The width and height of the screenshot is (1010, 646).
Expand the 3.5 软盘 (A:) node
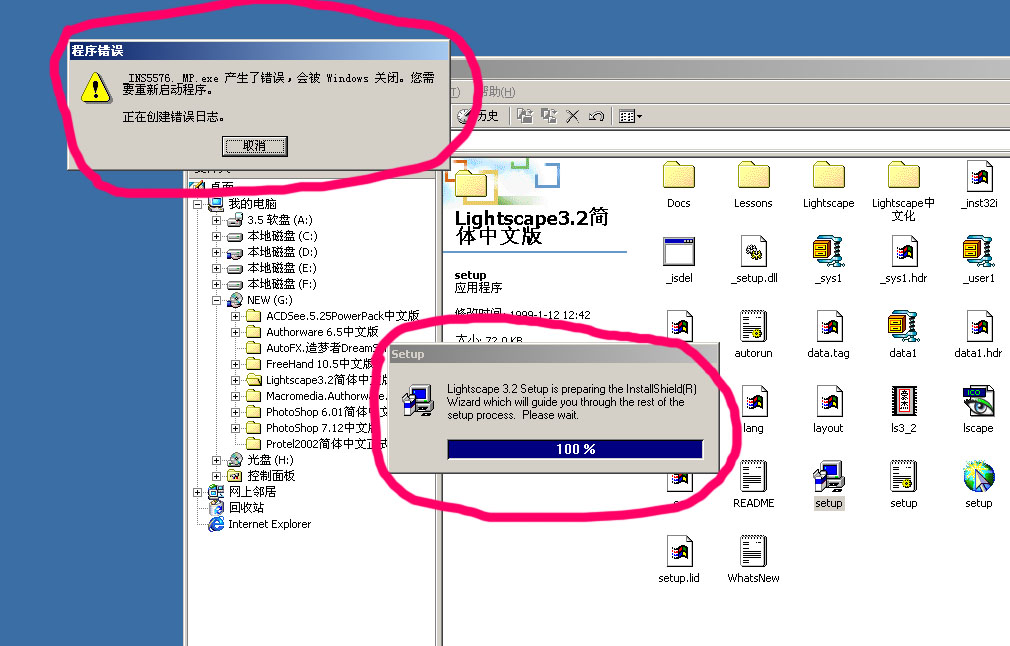pos(216,220)
